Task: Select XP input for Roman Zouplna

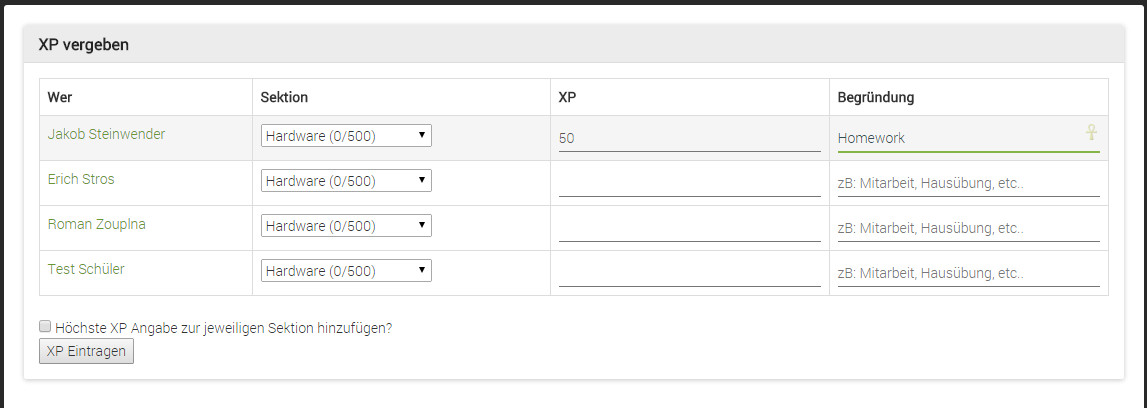Action: point(690,228)
